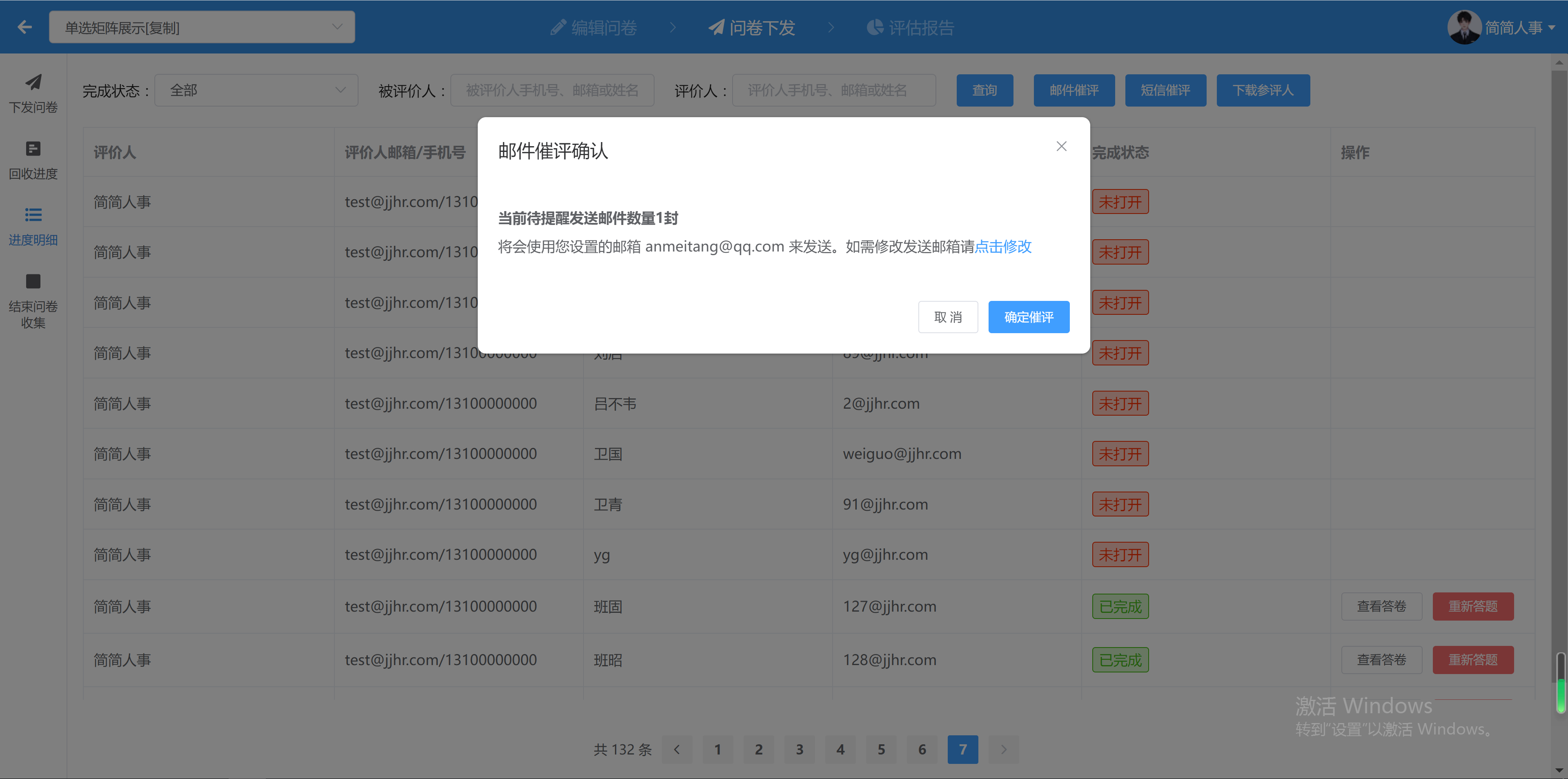Click the name 吕不韦

(615, 403)
